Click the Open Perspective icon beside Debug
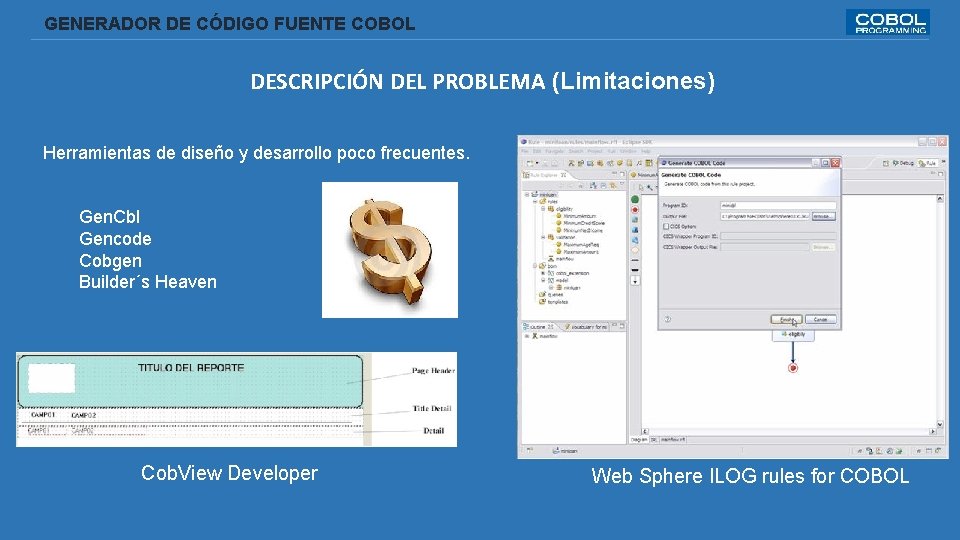This screenshot has height=540, width=960. (x=885, y=163)
